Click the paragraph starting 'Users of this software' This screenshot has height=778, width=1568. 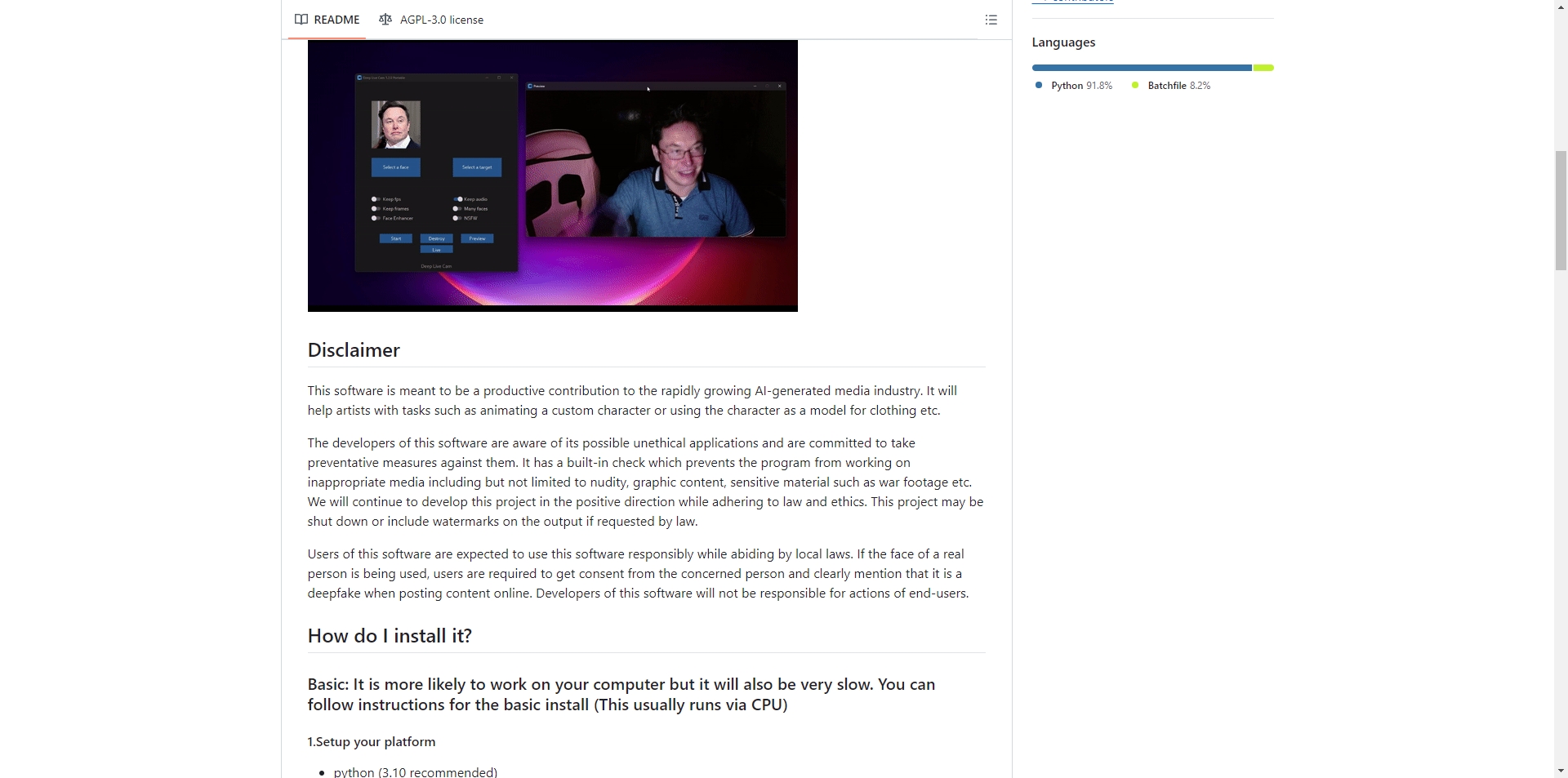(639, 574)
